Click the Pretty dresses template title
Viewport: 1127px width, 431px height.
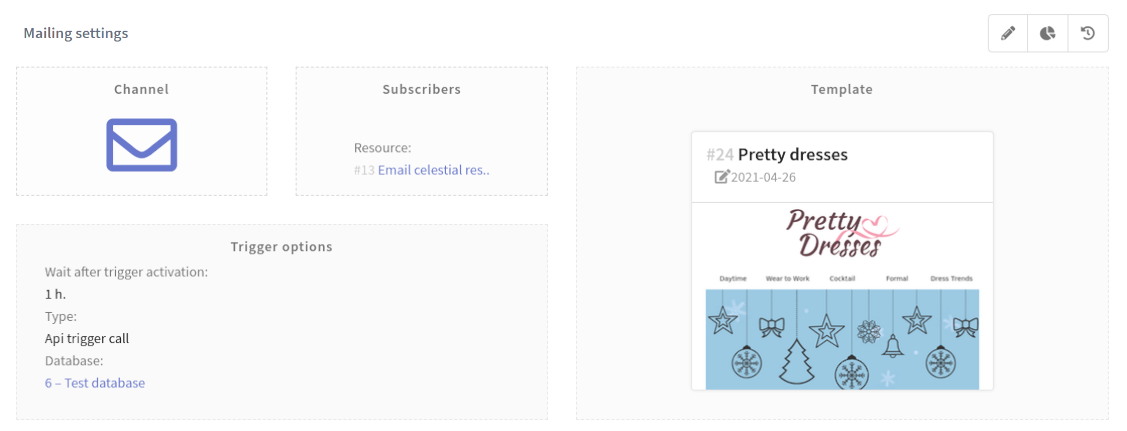(x=793, y=155)
